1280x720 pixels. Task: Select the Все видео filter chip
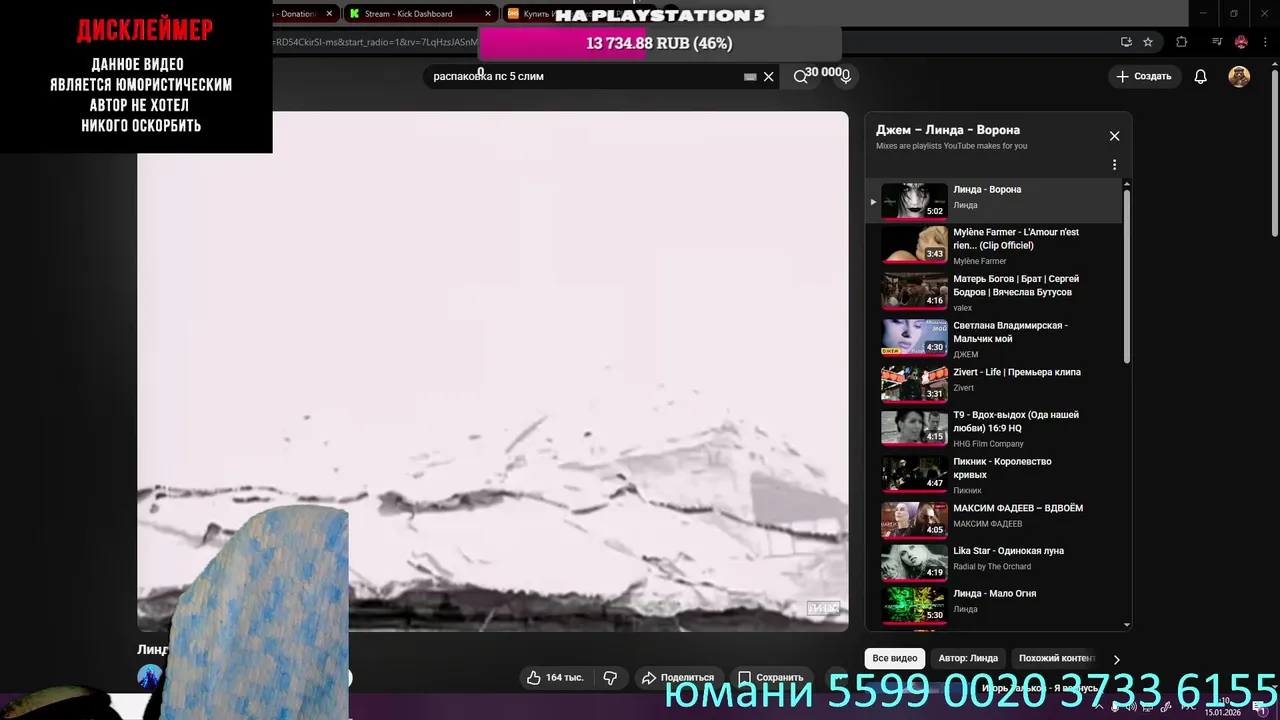point(894,658)
